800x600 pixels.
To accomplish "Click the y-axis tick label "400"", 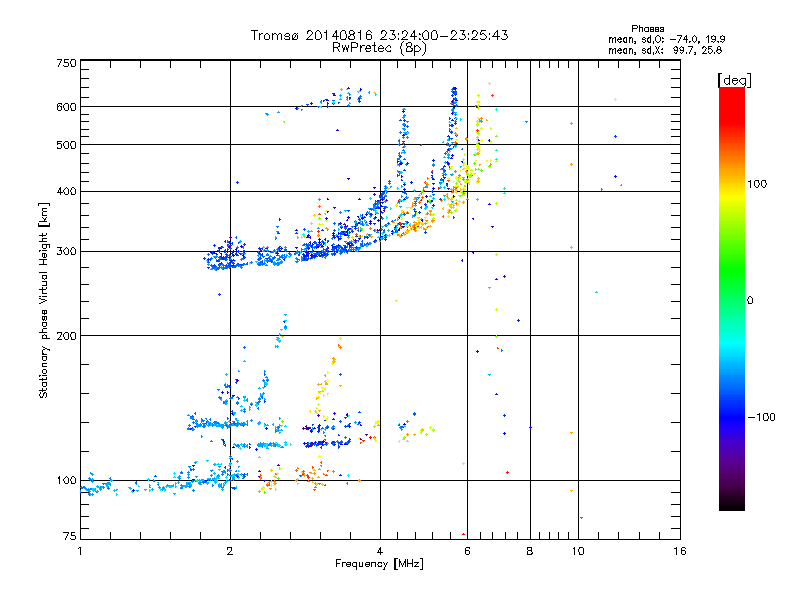I will 66,192.
